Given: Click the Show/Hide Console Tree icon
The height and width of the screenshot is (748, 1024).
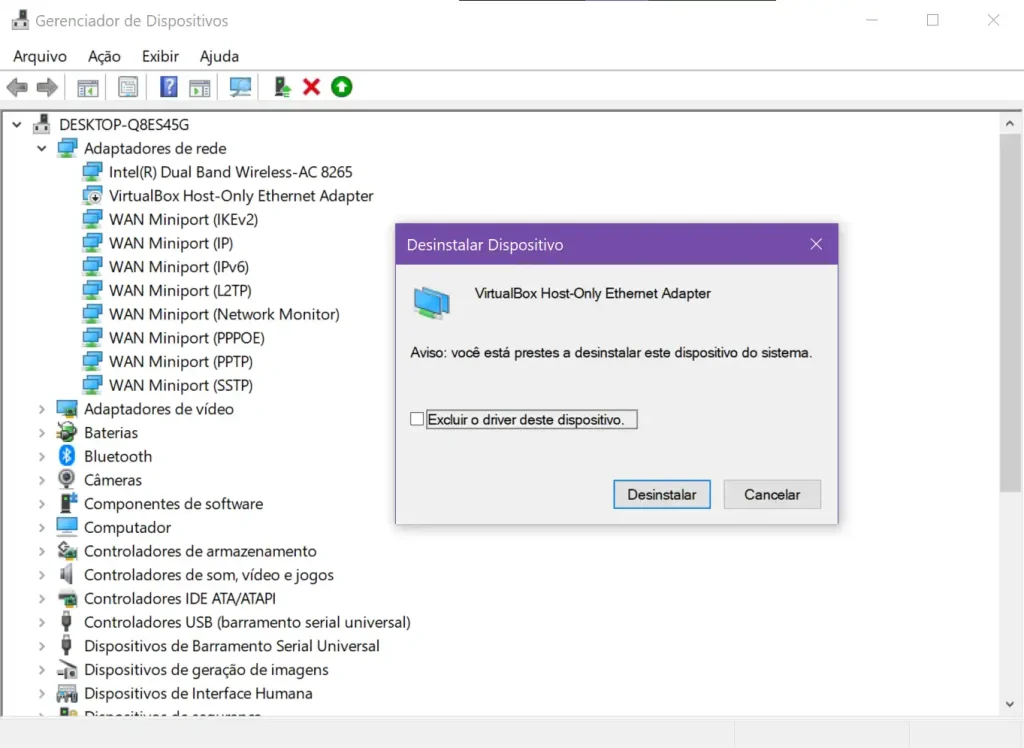Looking at the screenshot, I should [x=86, y=87].
